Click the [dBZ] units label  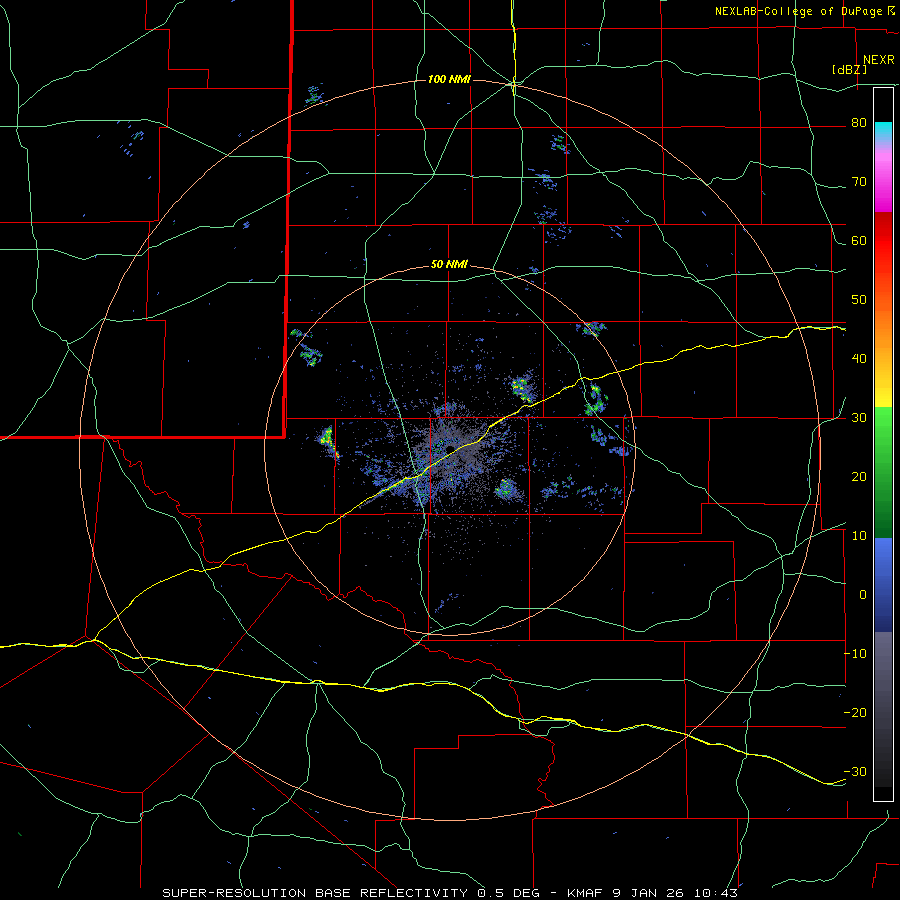pos(849,70)
